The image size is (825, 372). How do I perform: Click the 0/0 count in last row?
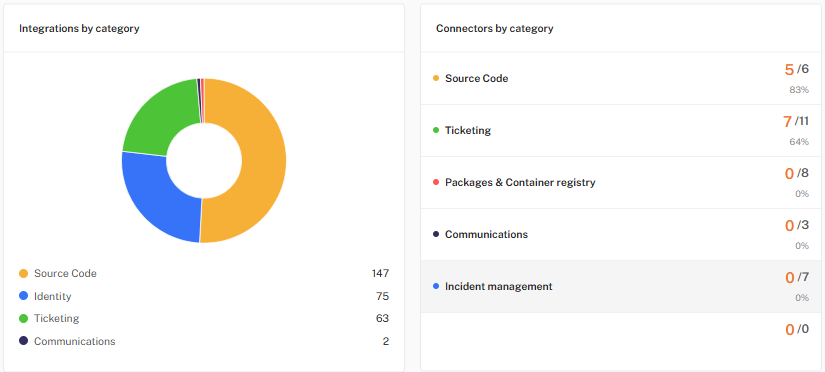point(797,329)
